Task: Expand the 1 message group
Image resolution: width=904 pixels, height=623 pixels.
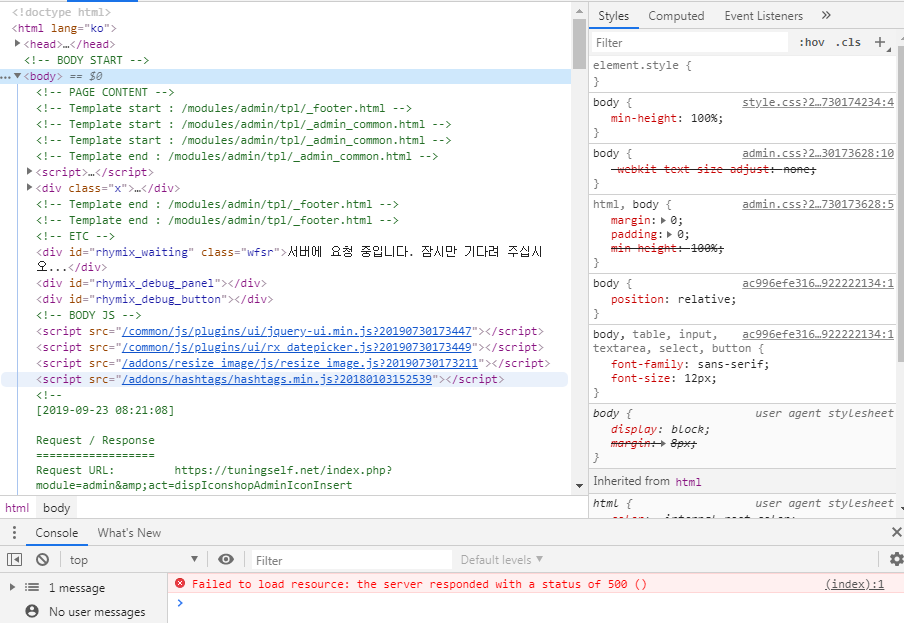Action: coord(12,587)
